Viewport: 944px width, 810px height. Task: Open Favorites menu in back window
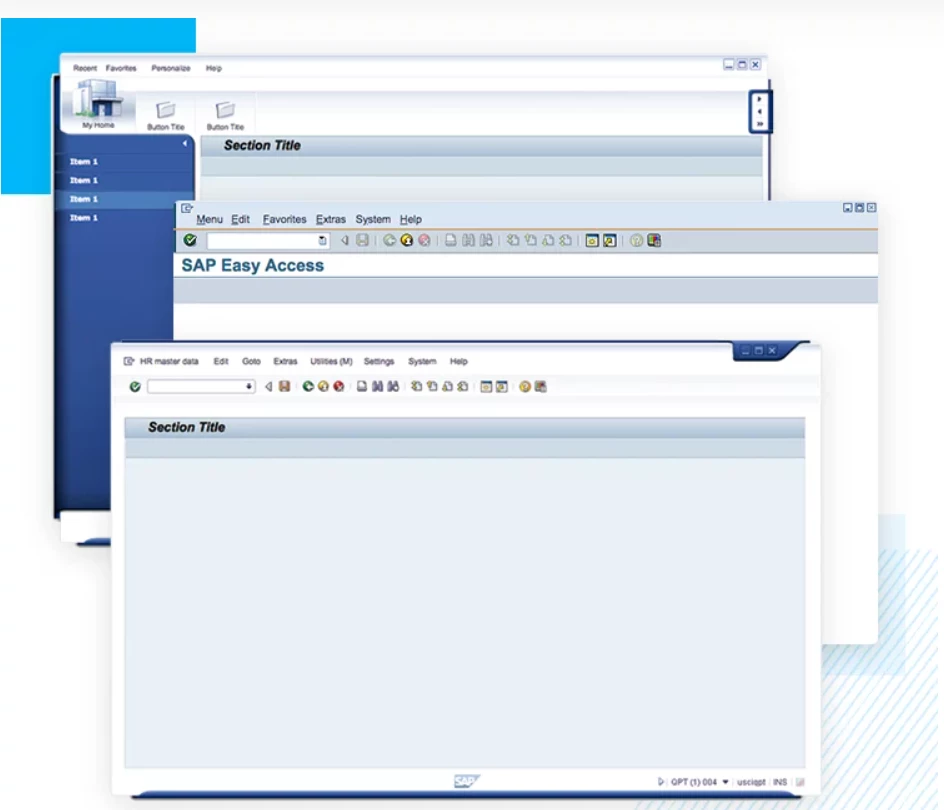pos(121,68)
